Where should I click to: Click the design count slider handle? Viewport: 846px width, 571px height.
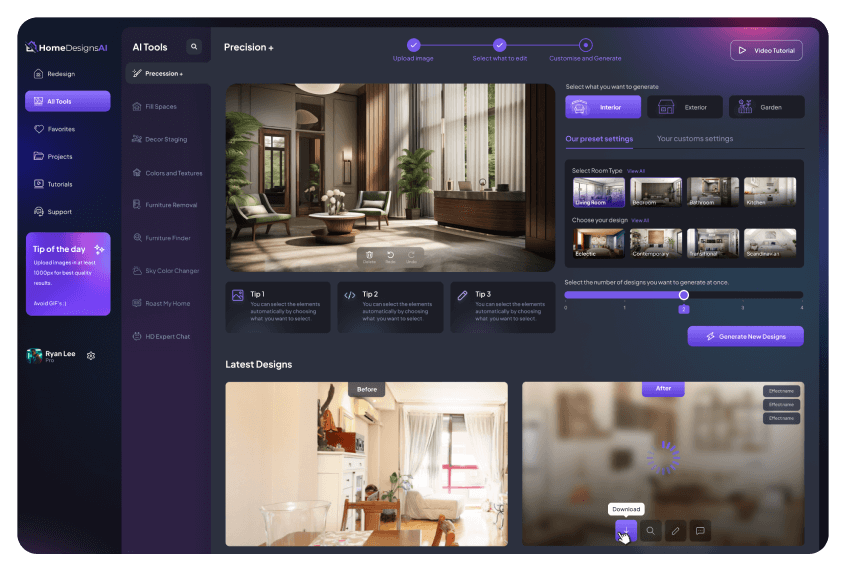684,295
